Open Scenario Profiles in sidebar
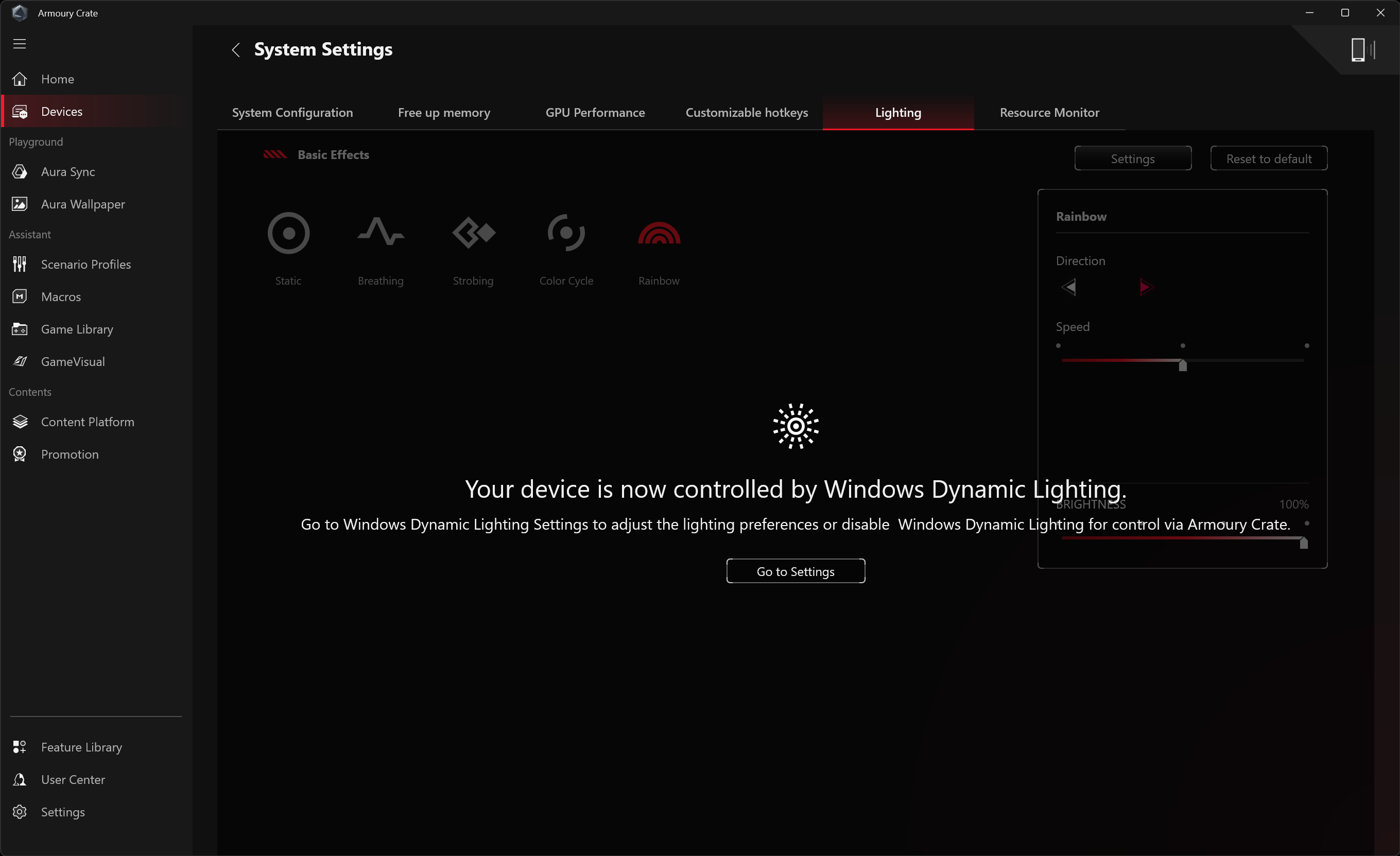Screen dimensions: 1400x856 point(86,264)
